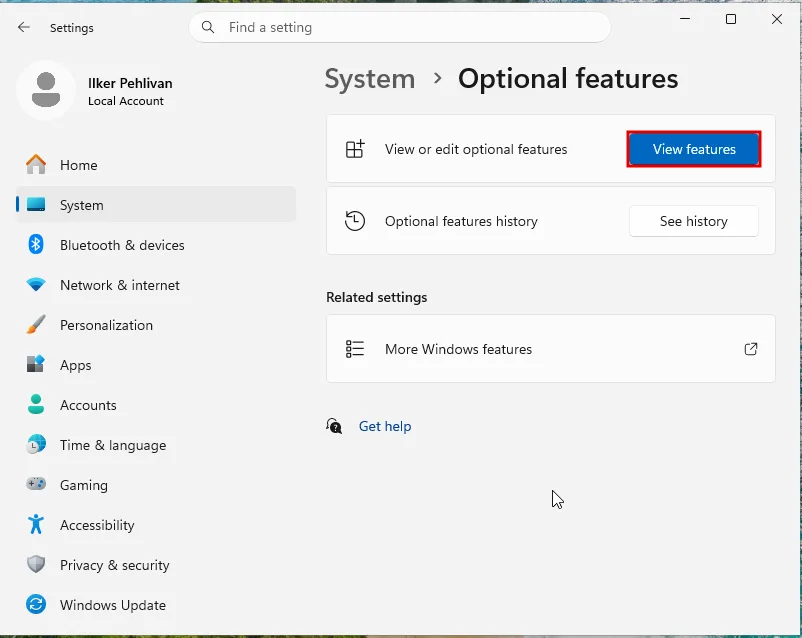The image size is (802, 638).
Task: Click the More Windows features list icon
Action: [x=355, y=349]
